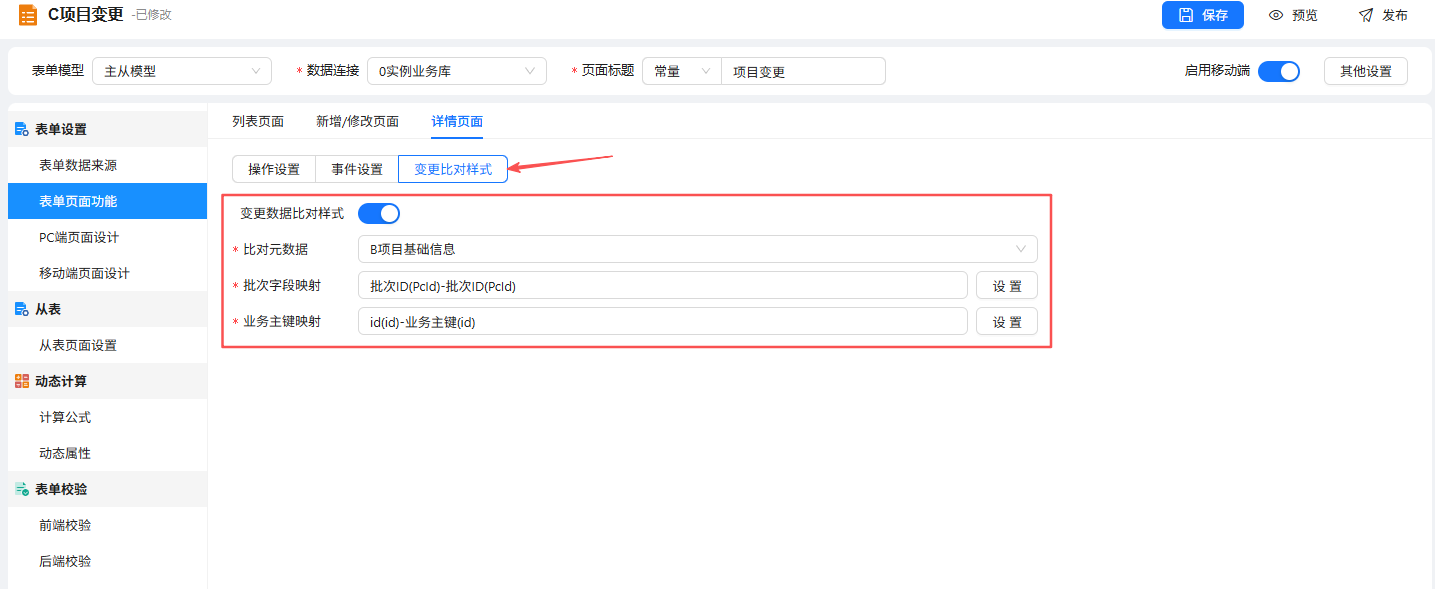Switch to the 列表页面 tab

258,121
